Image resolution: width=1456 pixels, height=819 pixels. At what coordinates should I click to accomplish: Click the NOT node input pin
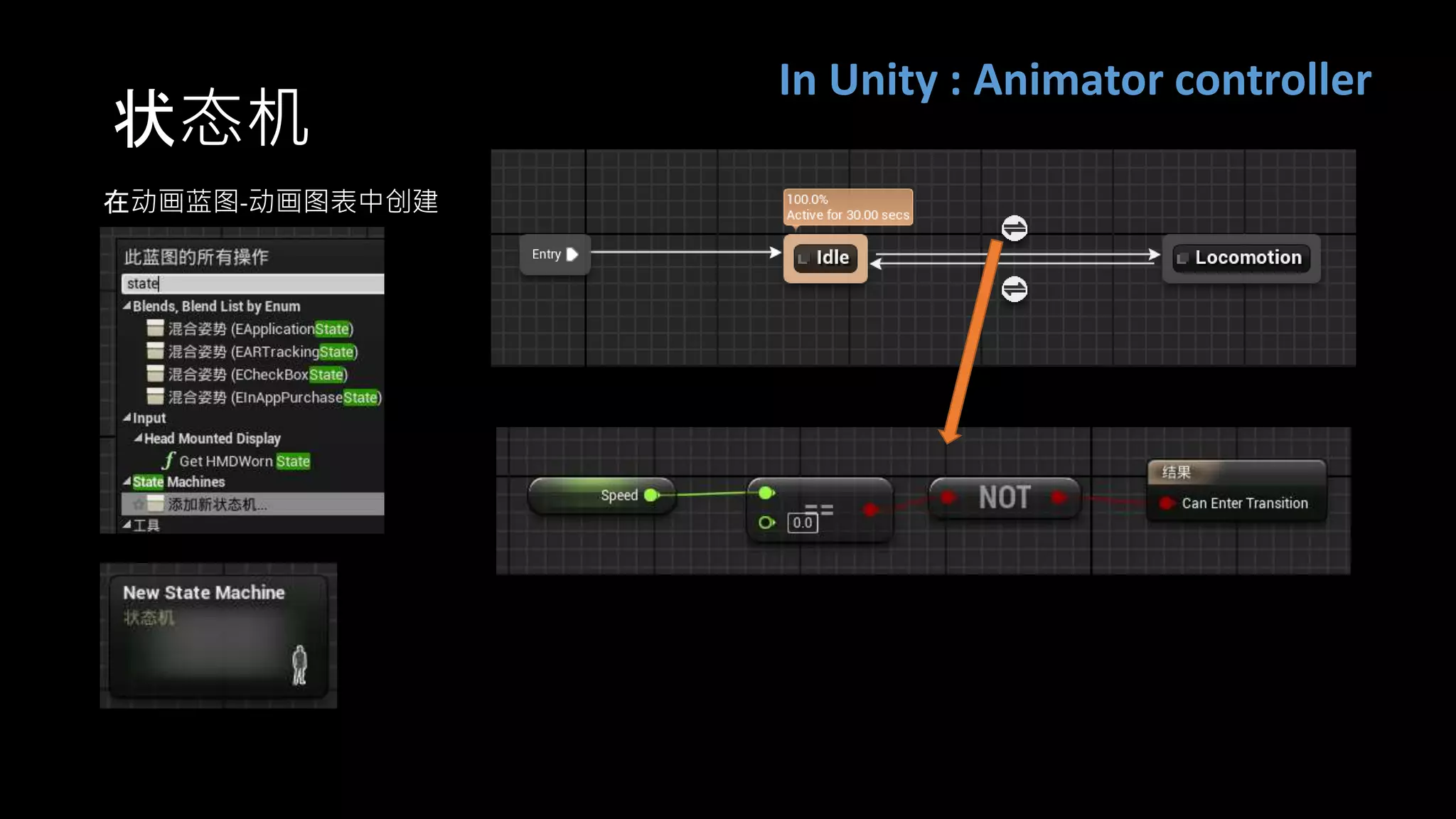click(948, 498)
